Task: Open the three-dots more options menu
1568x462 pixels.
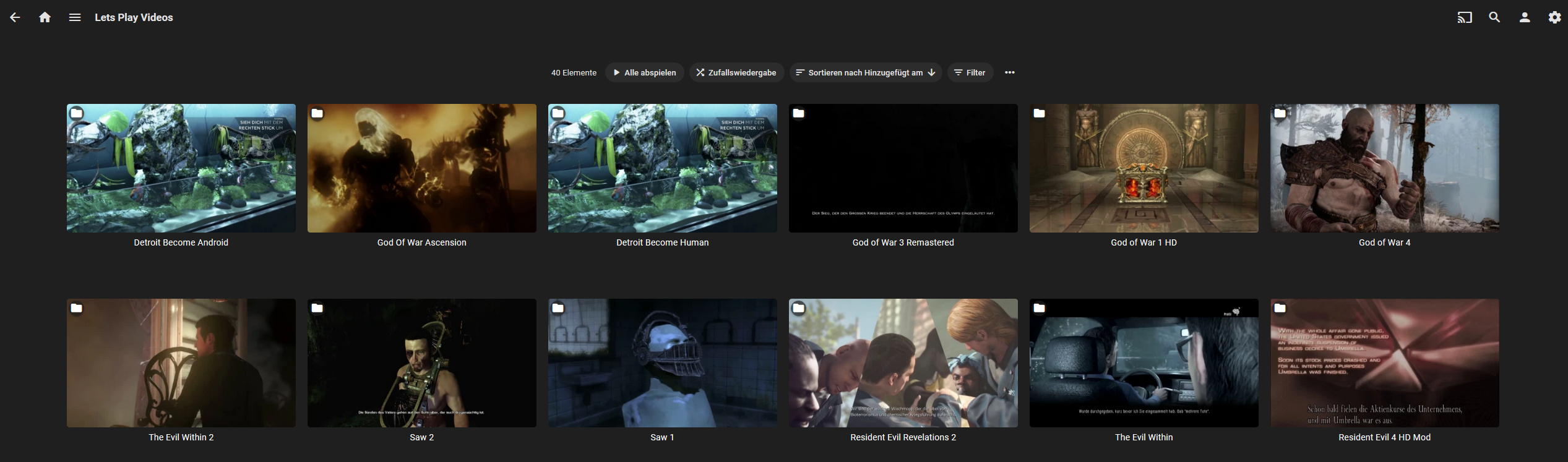Action: 1010,72
